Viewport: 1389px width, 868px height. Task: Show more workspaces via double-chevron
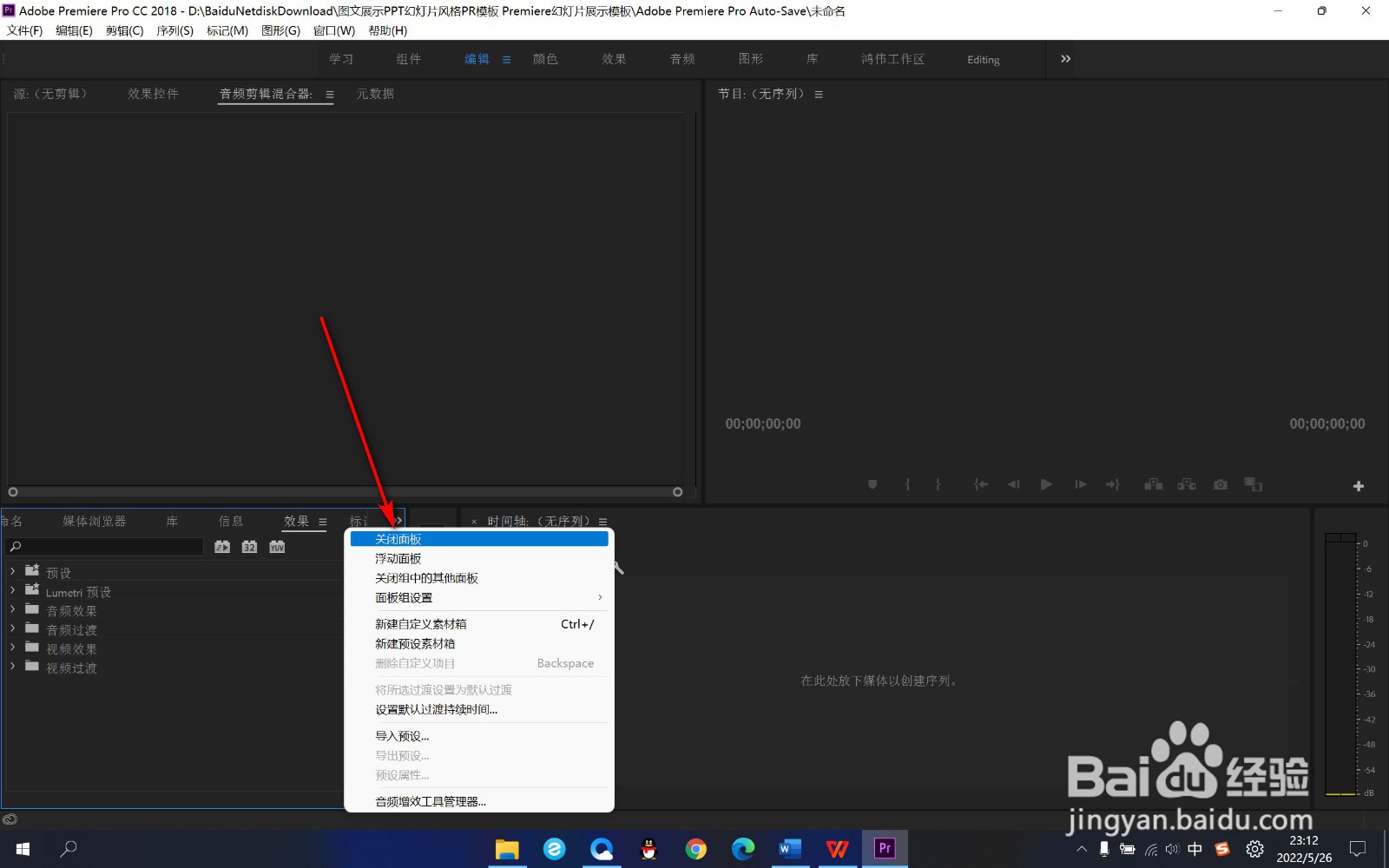(x=1065, y=59)
